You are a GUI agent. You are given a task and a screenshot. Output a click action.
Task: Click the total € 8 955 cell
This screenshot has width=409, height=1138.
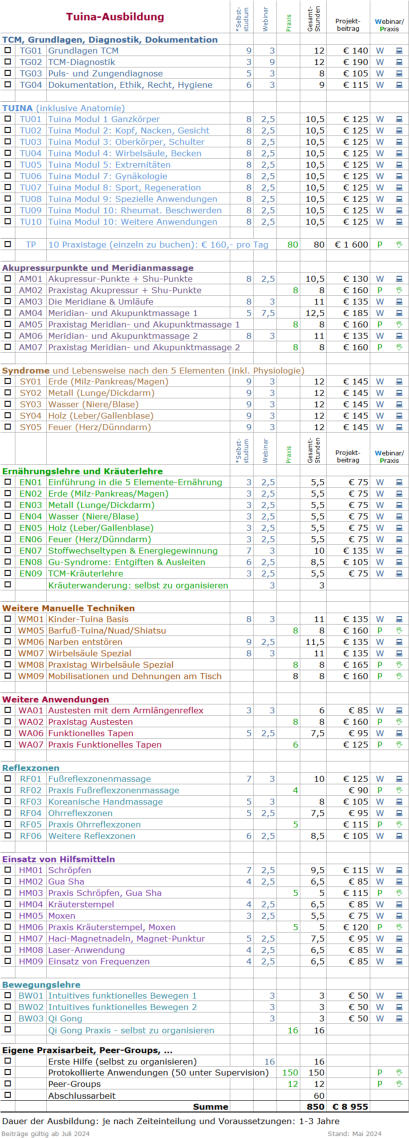(x=351, y=1107)
